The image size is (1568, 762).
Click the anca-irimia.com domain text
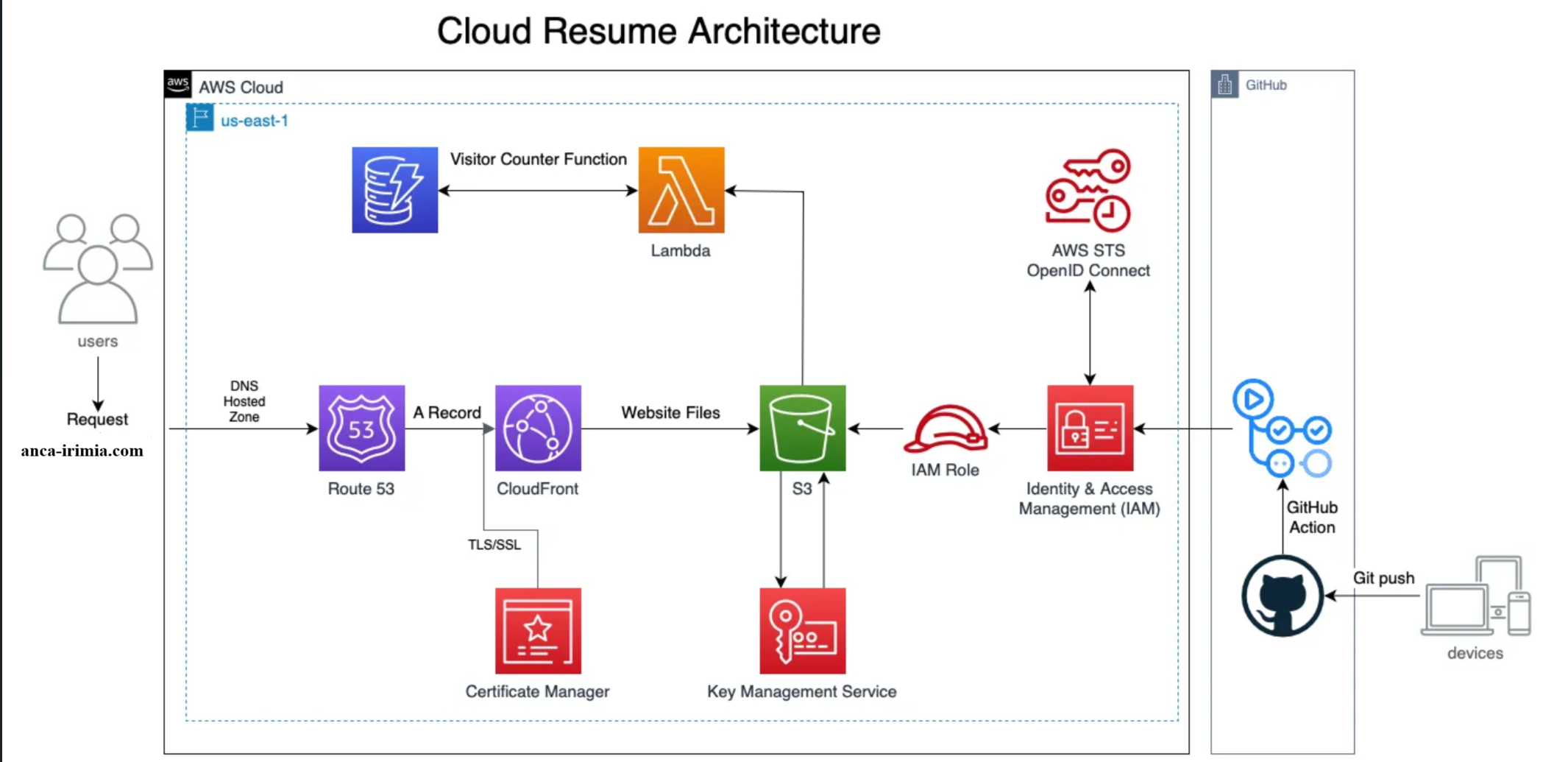tap(82, 451)
